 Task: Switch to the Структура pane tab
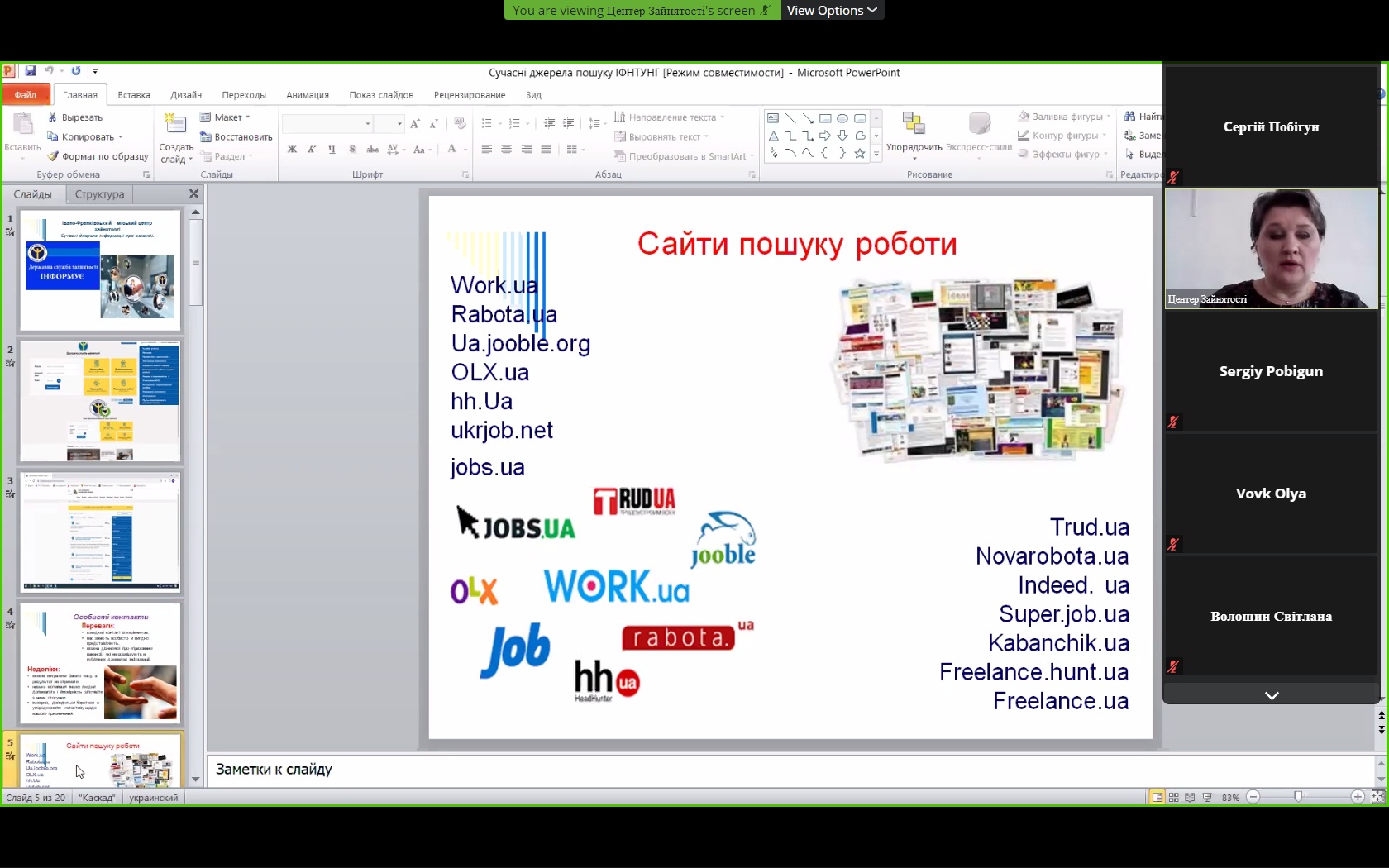pyautogui.click(x=99, y=194)
